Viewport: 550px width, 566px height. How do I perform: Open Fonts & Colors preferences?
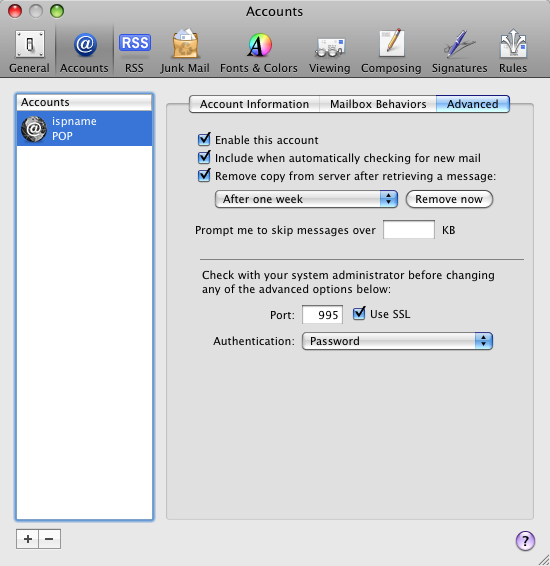coord(259,52)
